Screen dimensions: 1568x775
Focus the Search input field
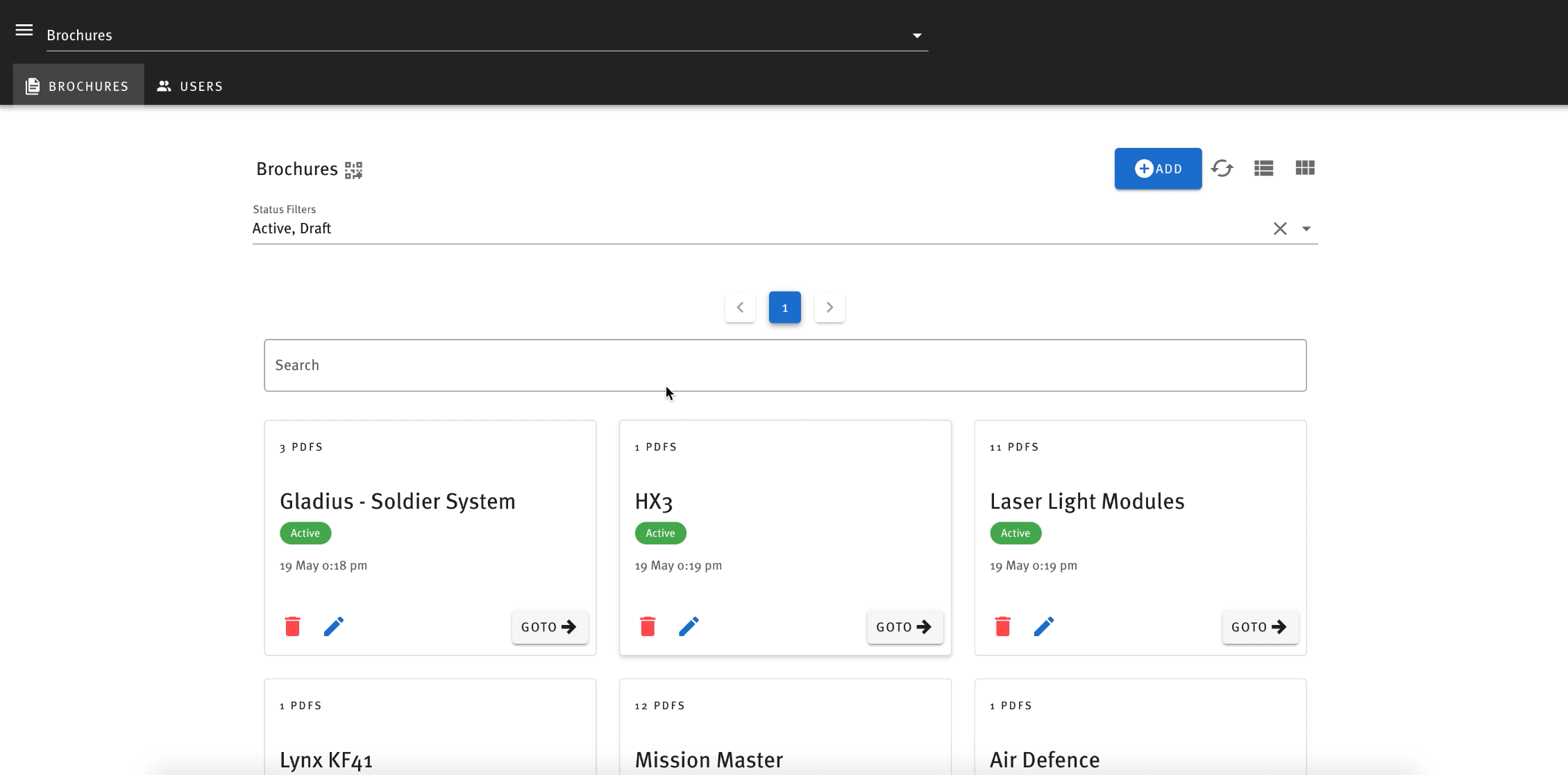[784, 365]
